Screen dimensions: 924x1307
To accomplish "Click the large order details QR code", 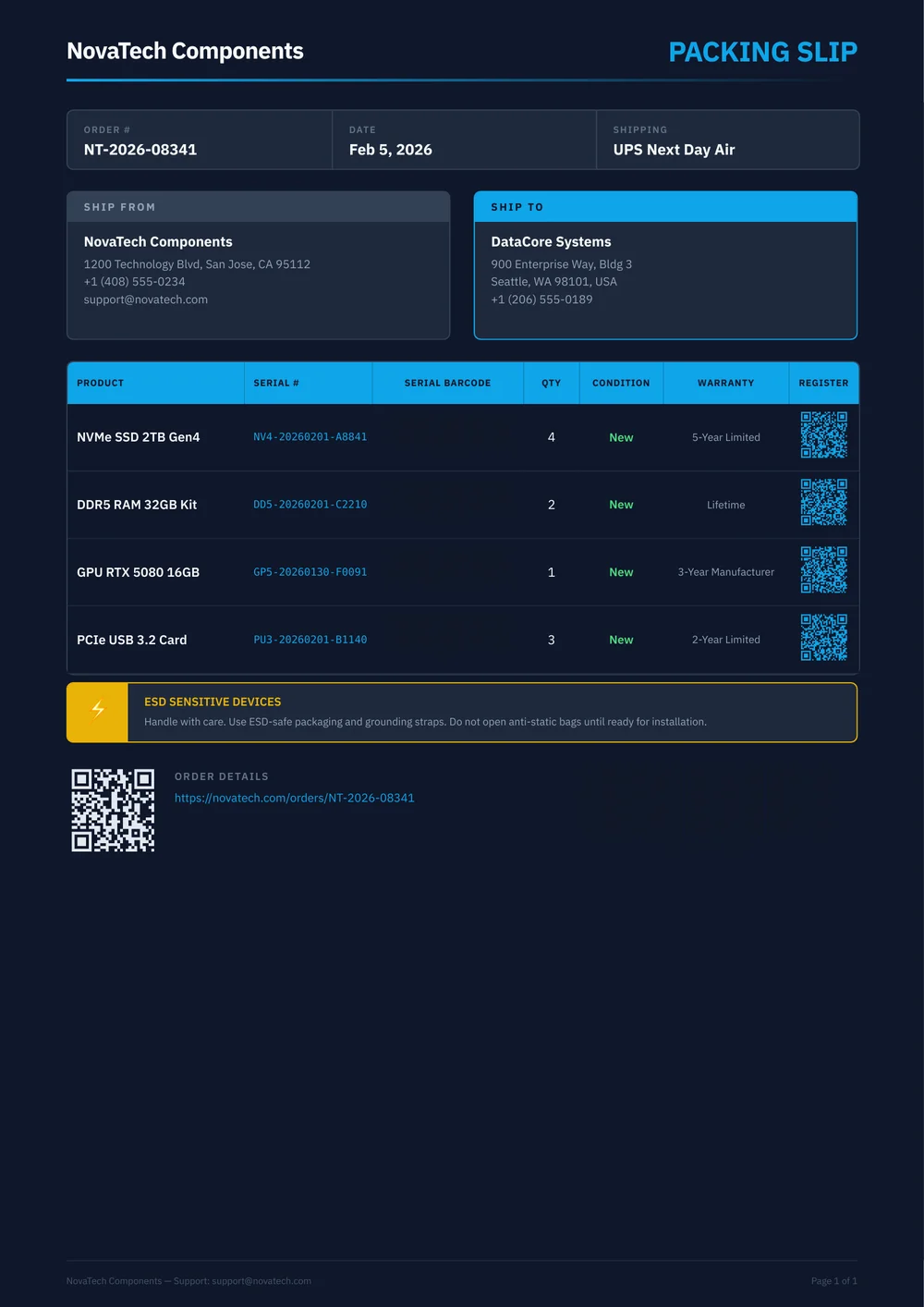I will pyautogui.click(x=113, y=811).
